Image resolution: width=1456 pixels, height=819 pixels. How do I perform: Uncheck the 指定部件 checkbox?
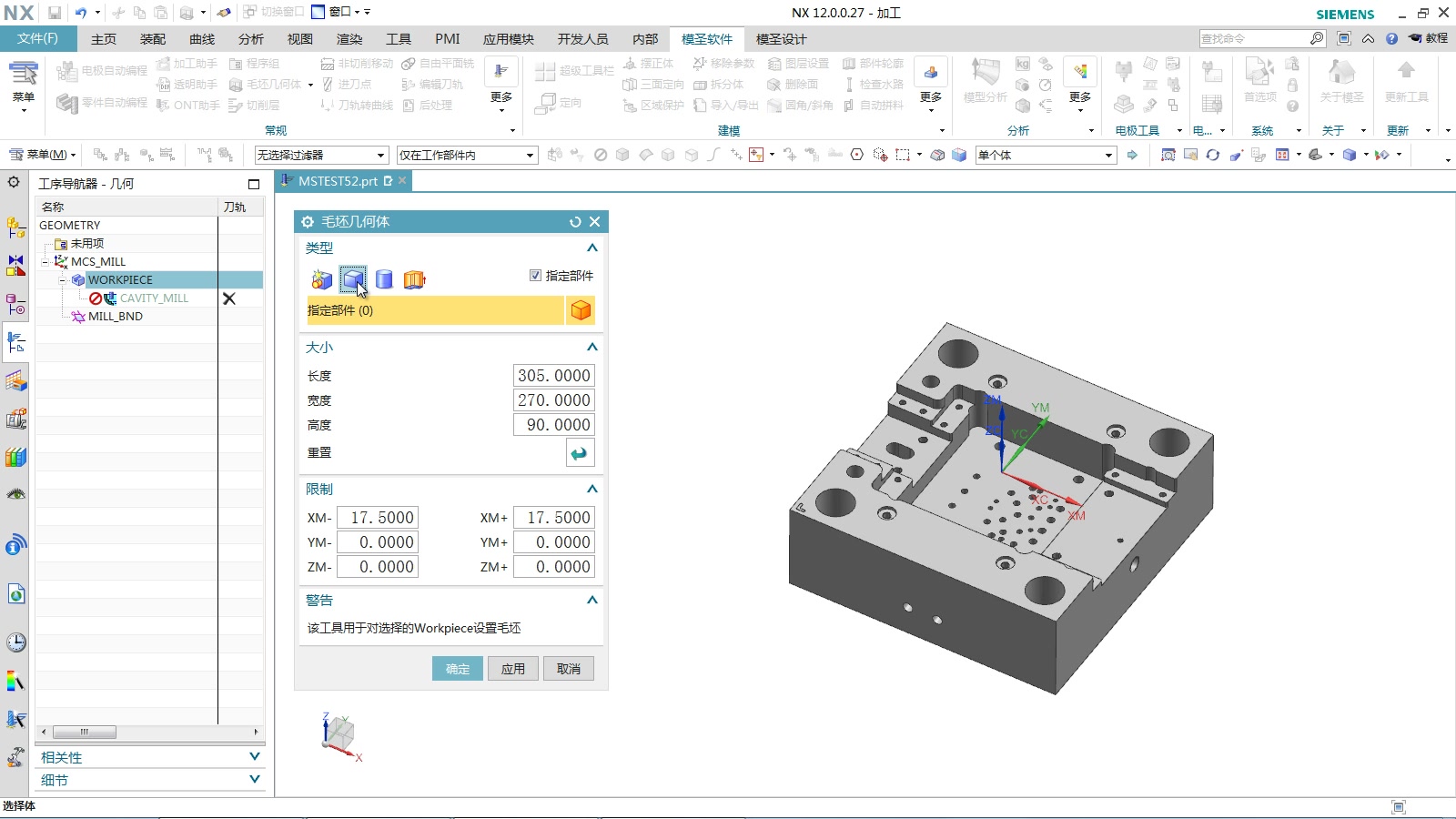coord(535,276)
